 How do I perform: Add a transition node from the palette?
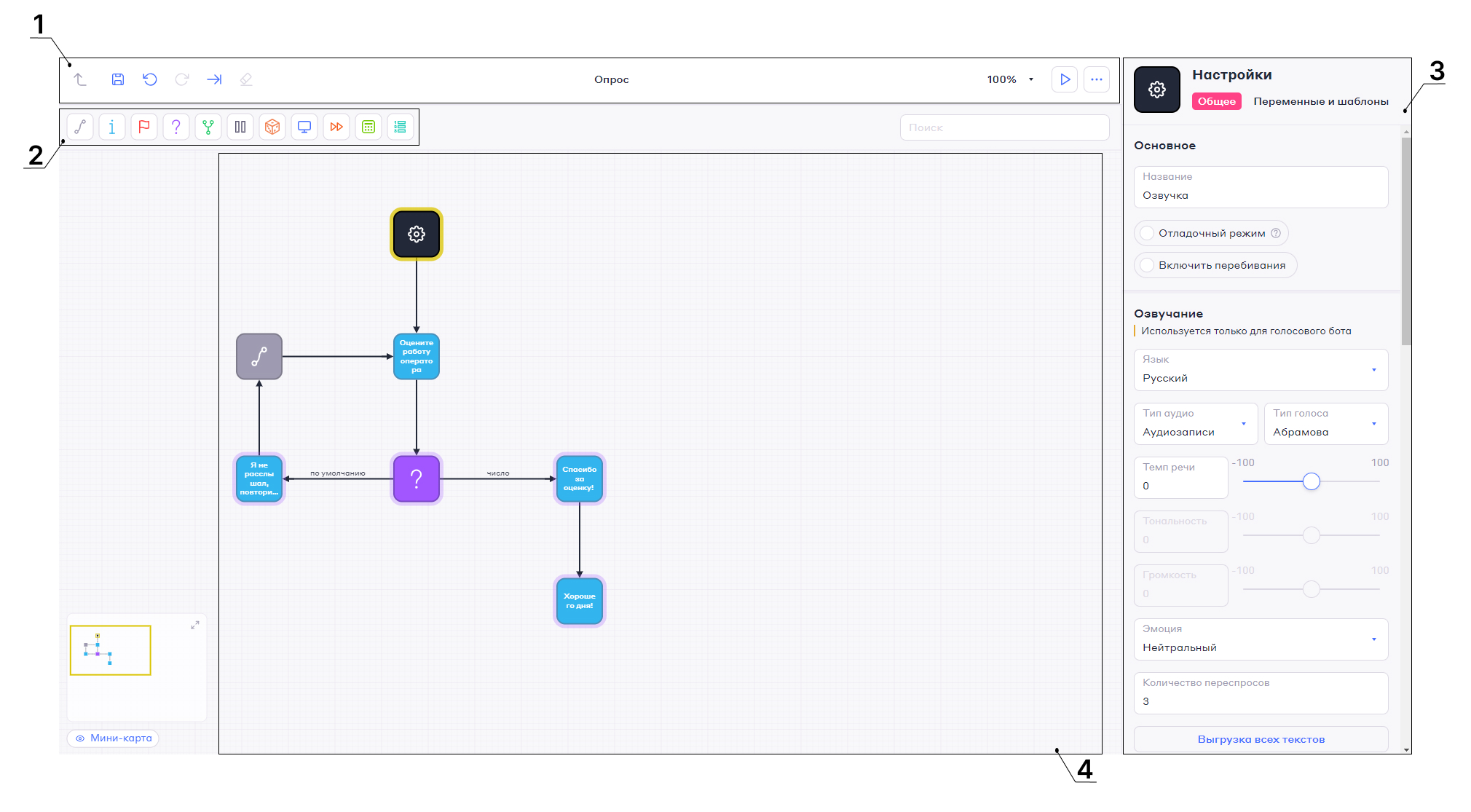point(80,127)
